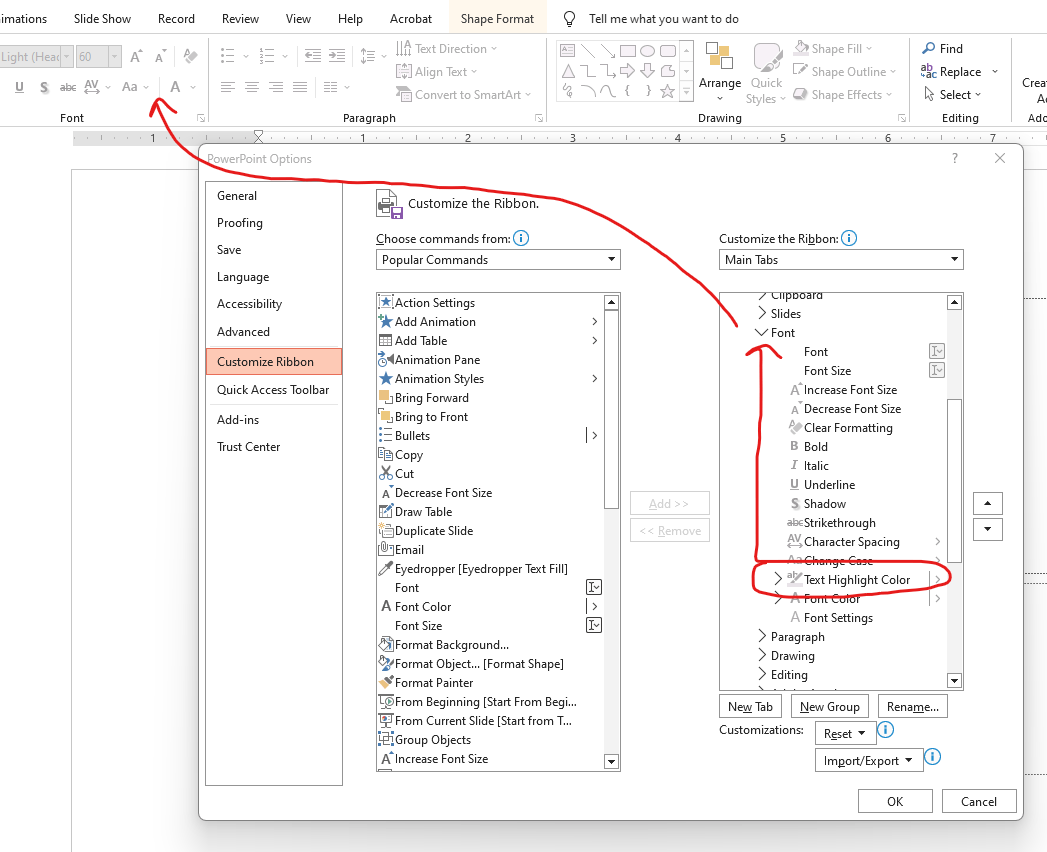
Task: Toggle Center alignment in Paragraph group
Action: click(x=252, y=87)
